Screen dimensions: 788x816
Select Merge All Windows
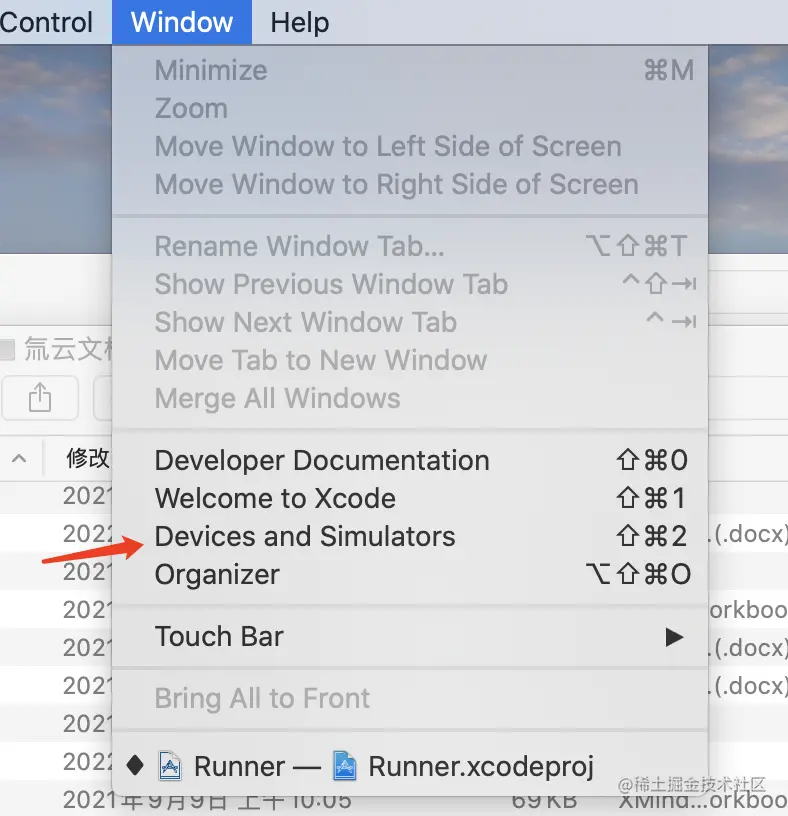[x=277, y=399]
